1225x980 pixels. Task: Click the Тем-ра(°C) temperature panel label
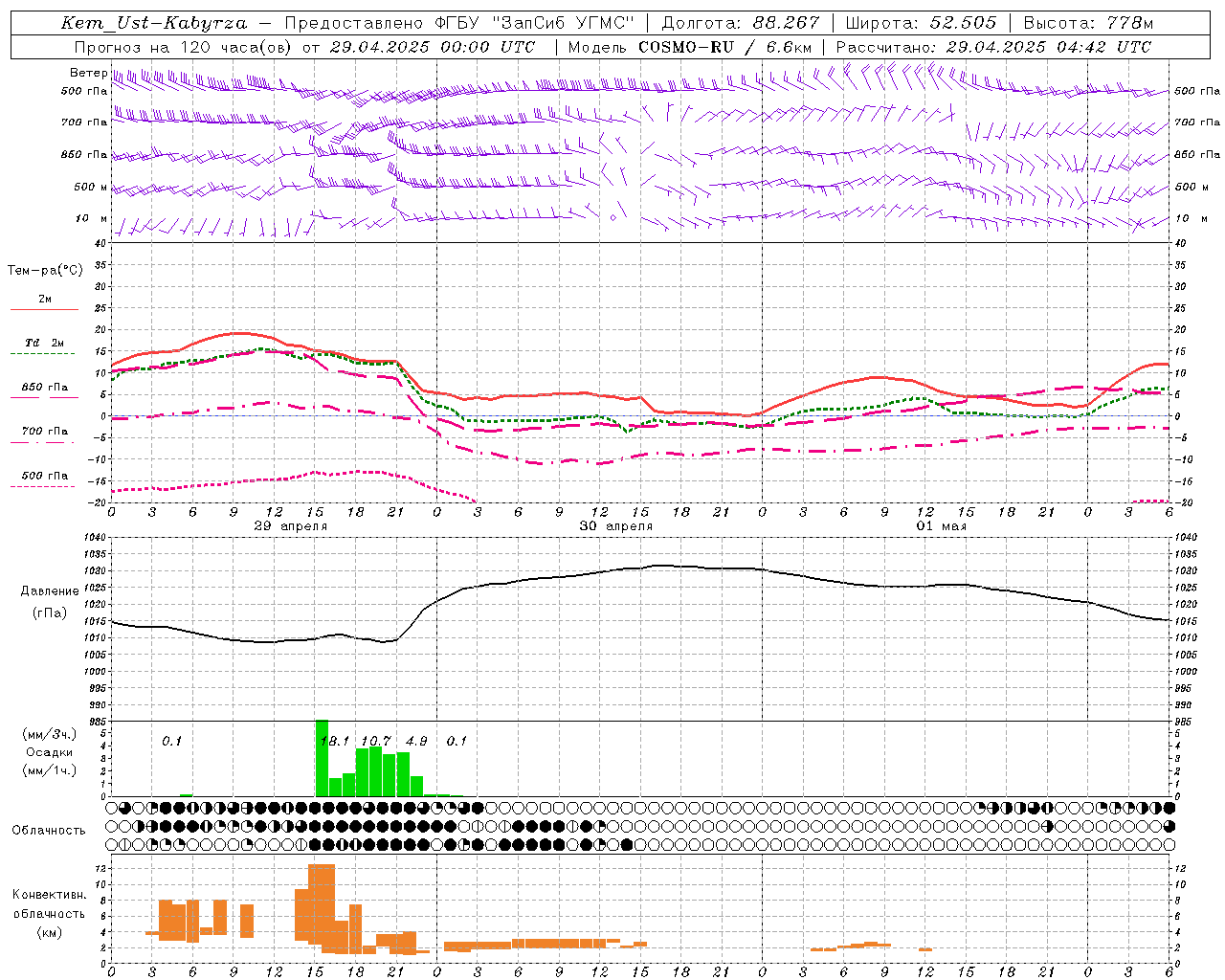coord(45,271)
